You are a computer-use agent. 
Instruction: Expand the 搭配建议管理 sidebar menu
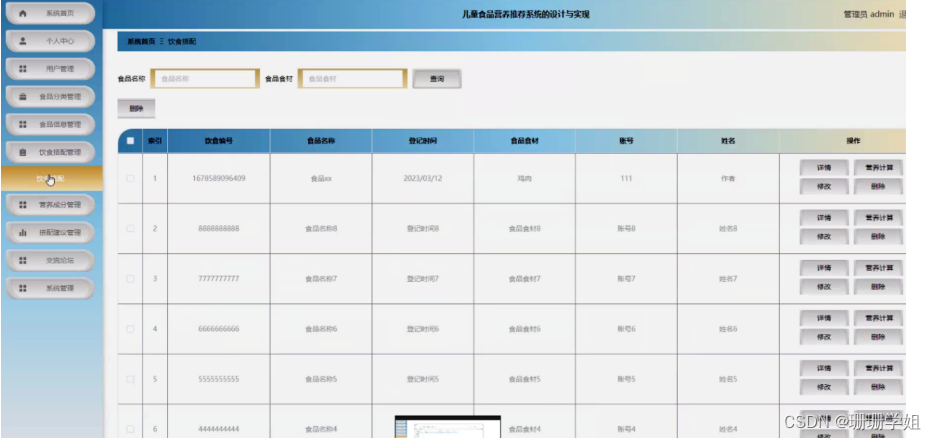click(x=51, y=233)
